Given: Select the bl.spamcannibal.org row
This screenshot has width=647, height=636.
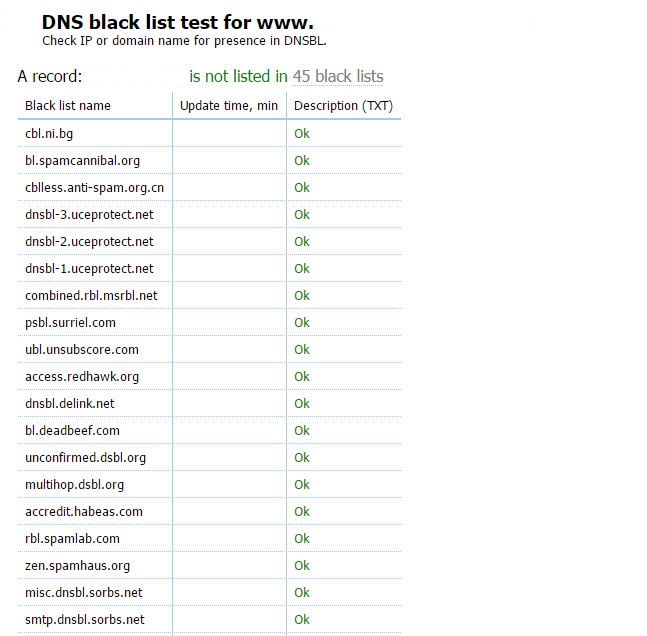Looking at the screenshot, I should (x=82, y=160).
